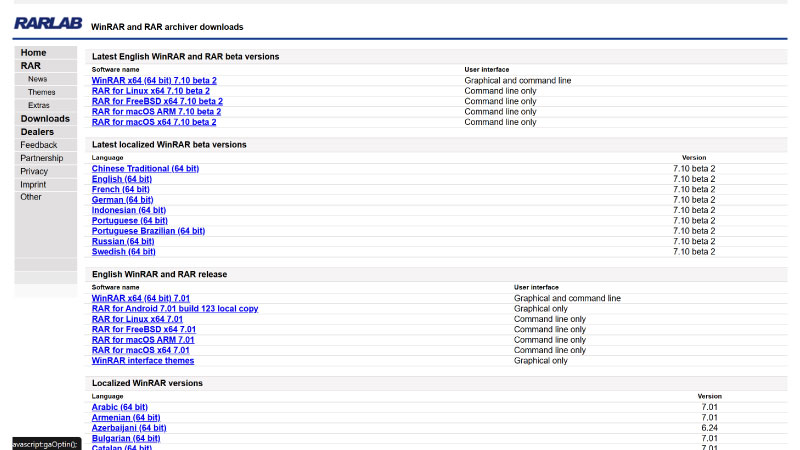Open English (64 bit) beta link
The height and width of the screenshot is (450, 800).
pyautogui.click(x=122, y=179)
